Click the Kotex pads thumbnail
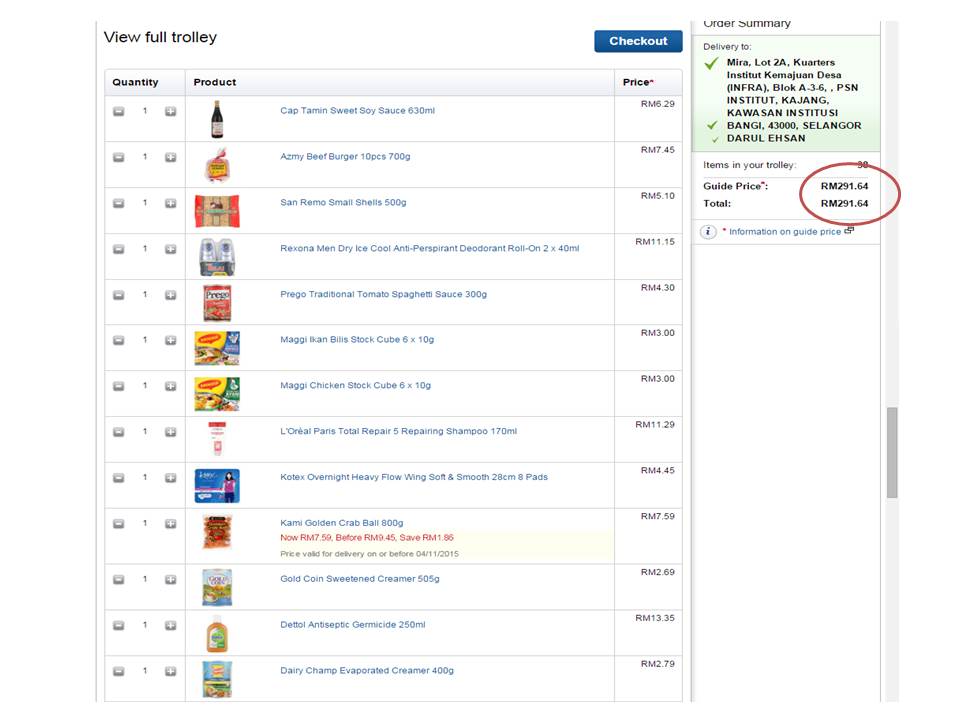The width and height of the screenshot is (960, 720). [x=217, y=486]
